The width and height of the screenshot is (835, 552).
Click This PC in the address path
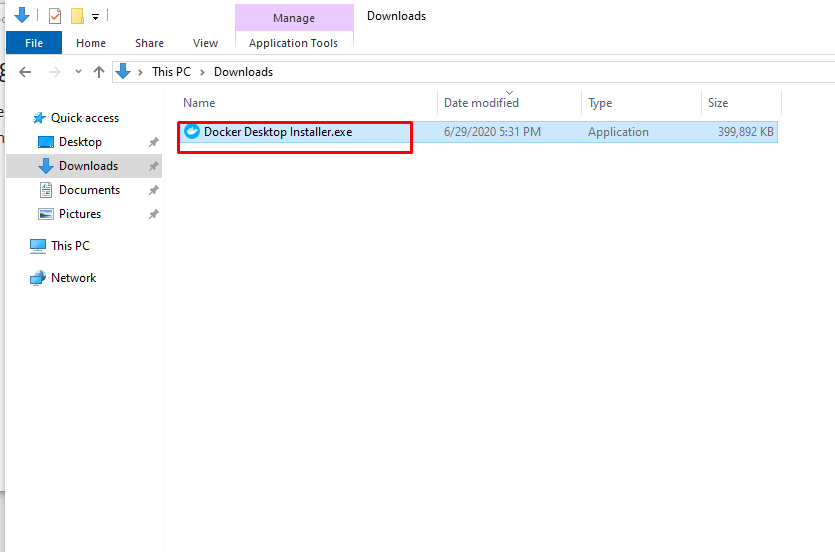(171, 72)
